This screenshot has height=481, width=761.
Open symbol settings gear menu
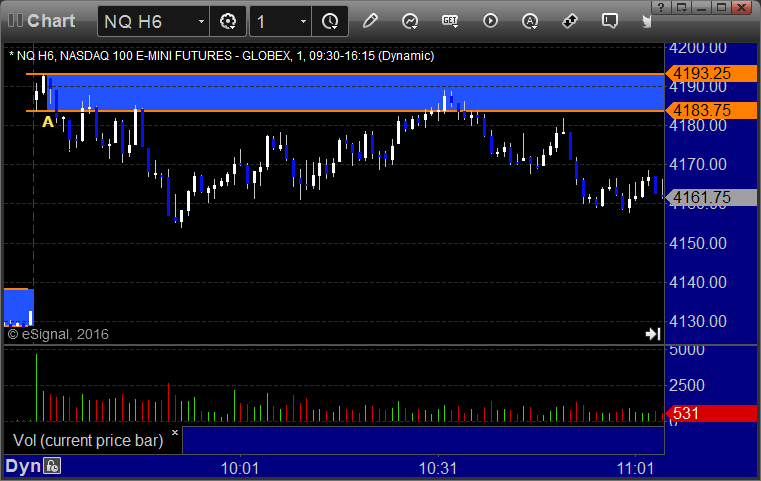coord(228,21)
